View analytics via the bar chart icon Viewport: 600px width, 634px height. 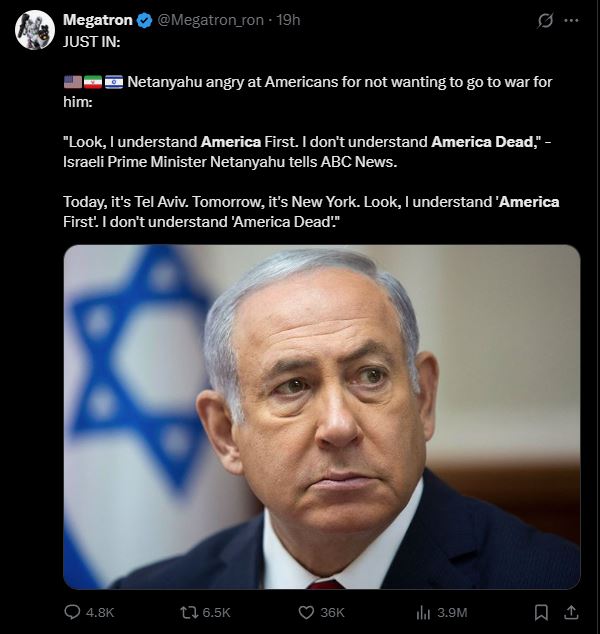coord(423,613)
